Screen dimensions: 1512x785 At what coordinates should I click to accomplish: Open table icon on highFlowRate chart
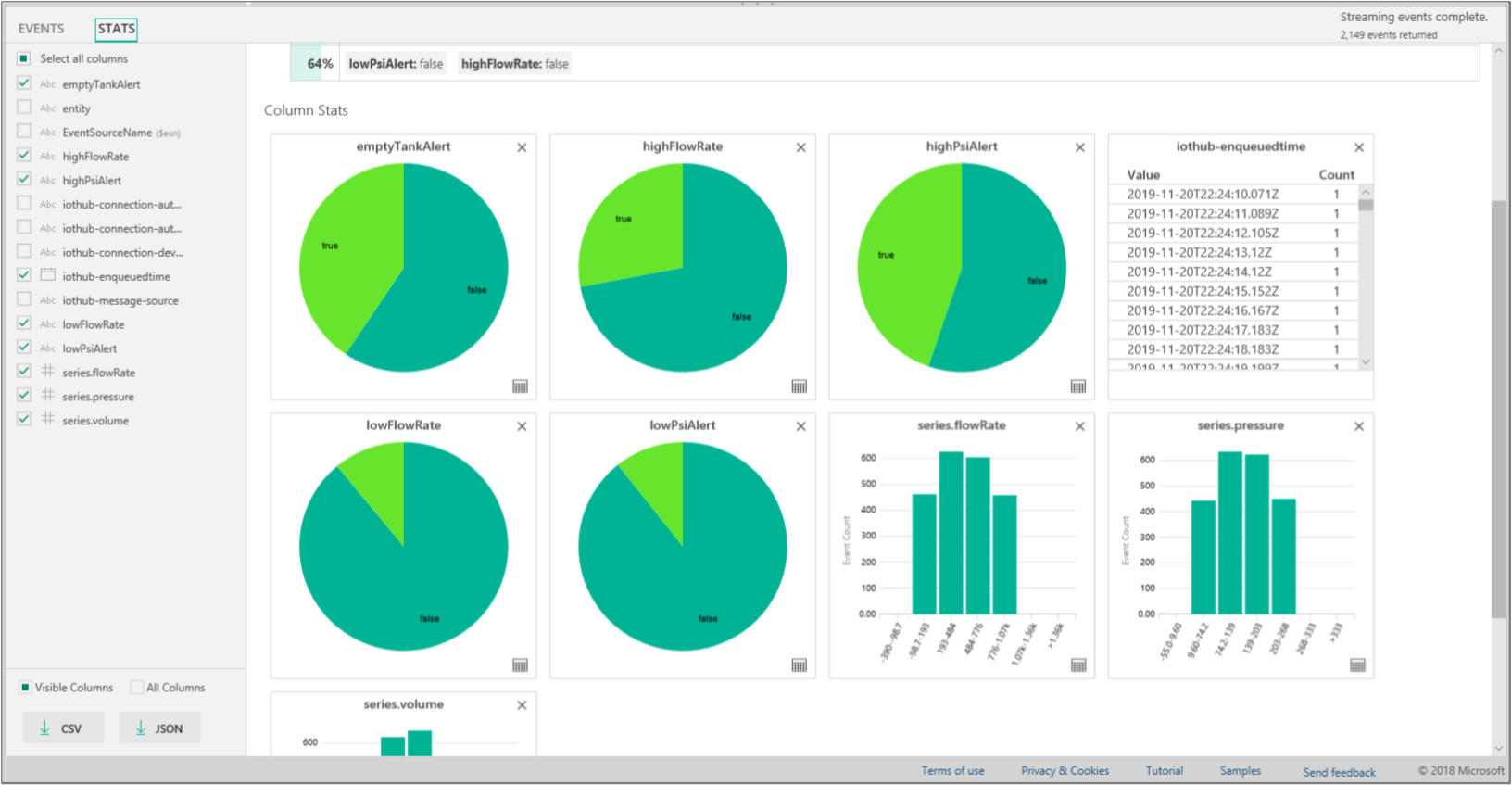pyautogui.click(x=800, y=386)
